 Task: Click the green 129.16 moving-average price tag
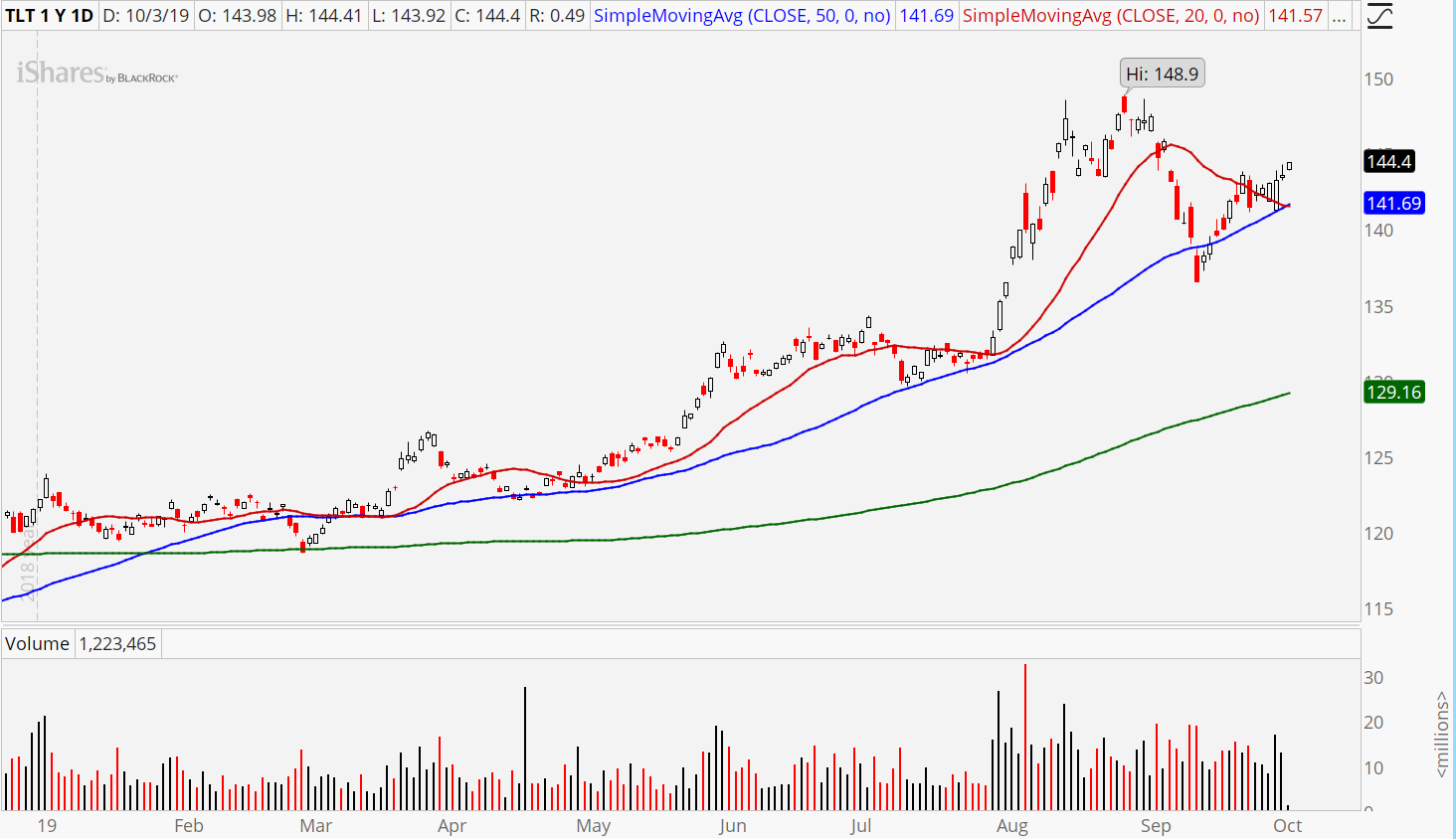[1394, 393]
